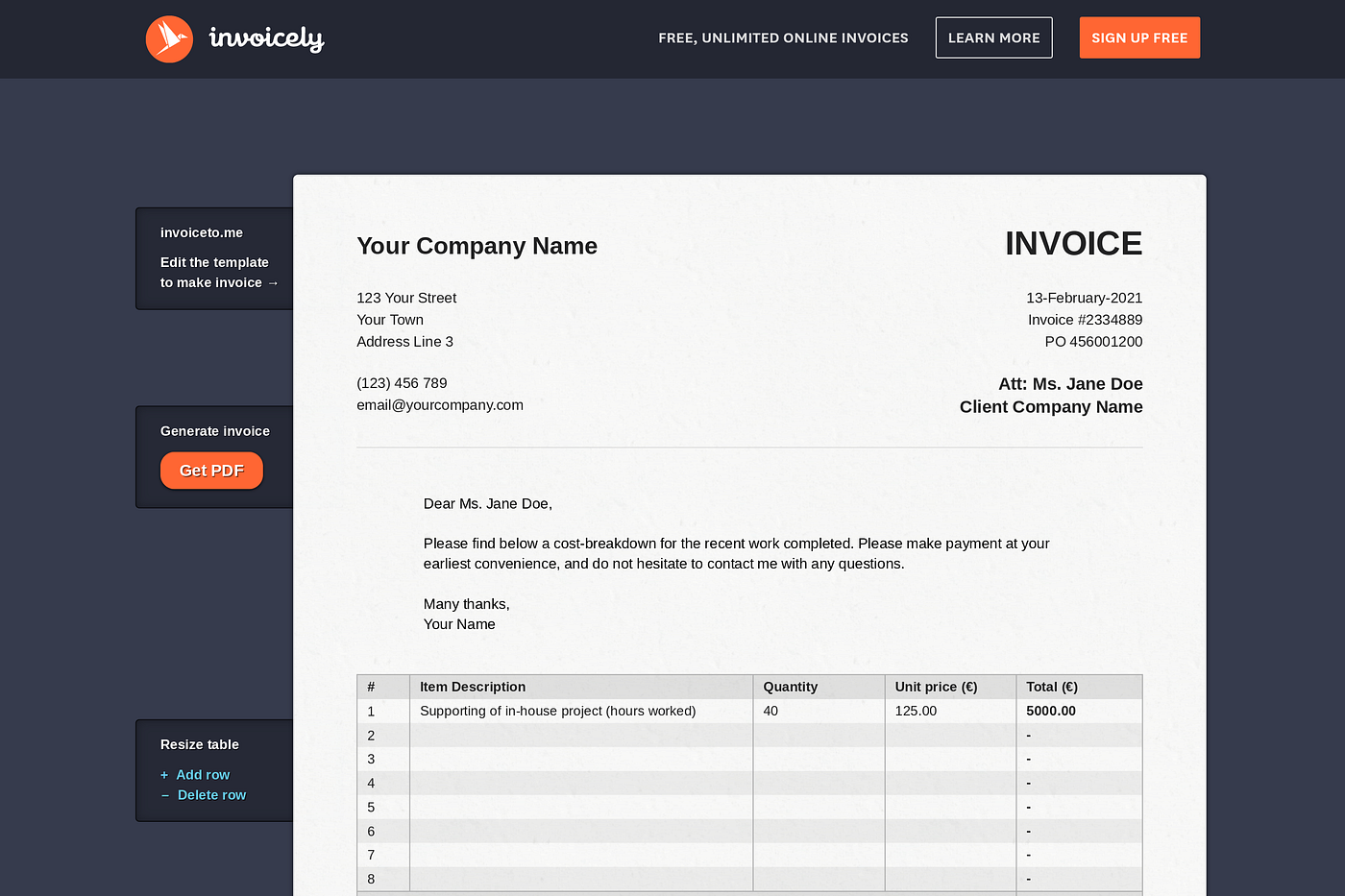1345x896 pixels.
Task: Click the Dear Ms. Jane Doe greeting
Action: coord(488,503)
